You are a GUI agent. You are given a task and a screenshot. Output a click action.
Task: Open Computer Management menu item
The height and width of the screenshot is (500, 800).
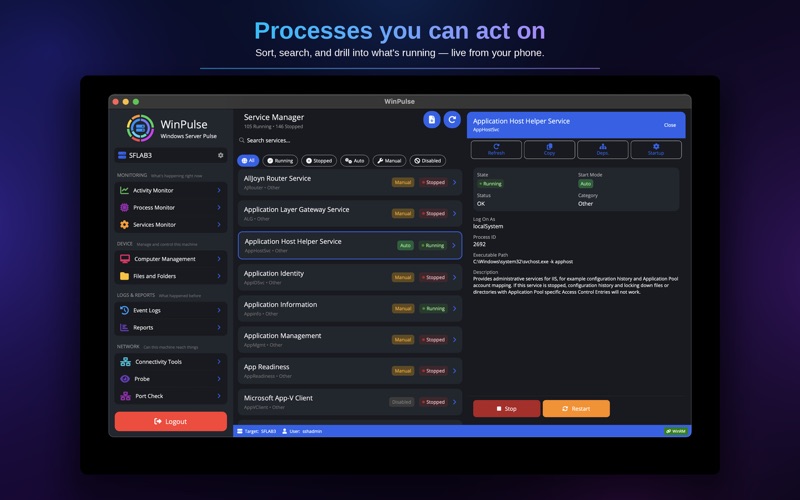click(171, 259)
